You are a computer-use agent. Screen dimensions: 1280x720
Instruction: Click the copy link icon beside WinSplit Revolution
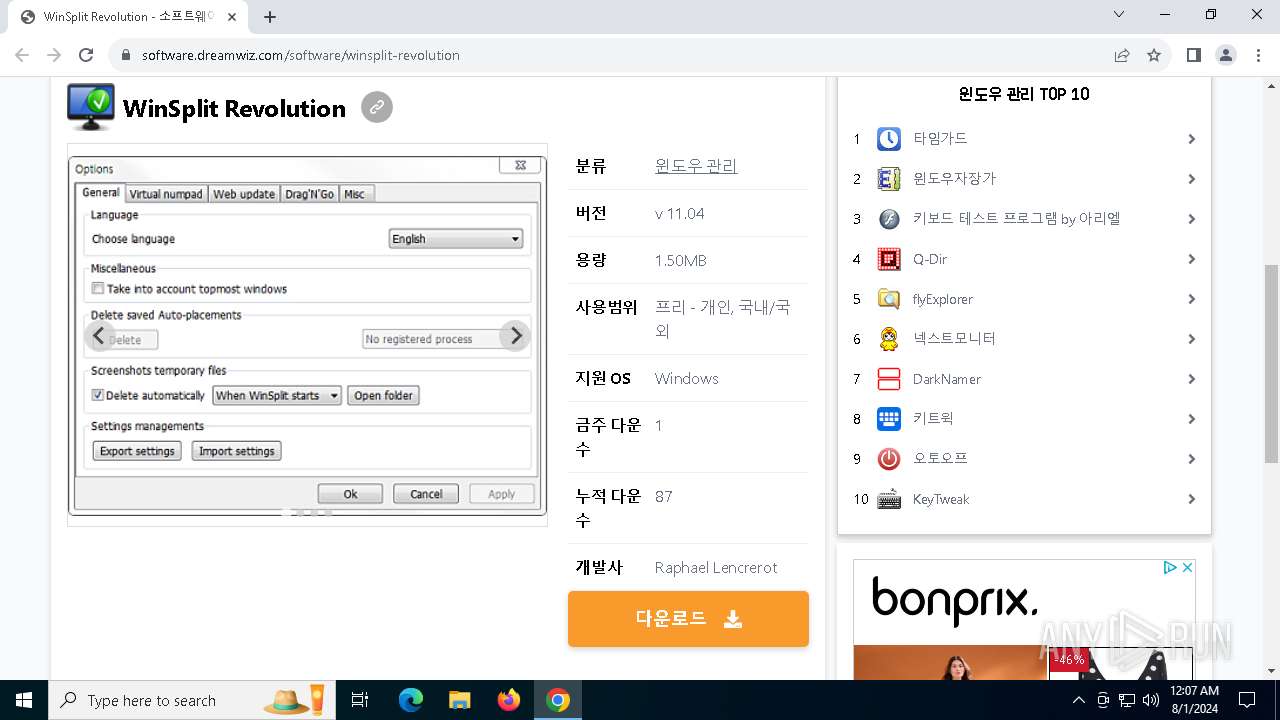click(x=377, y=107)
